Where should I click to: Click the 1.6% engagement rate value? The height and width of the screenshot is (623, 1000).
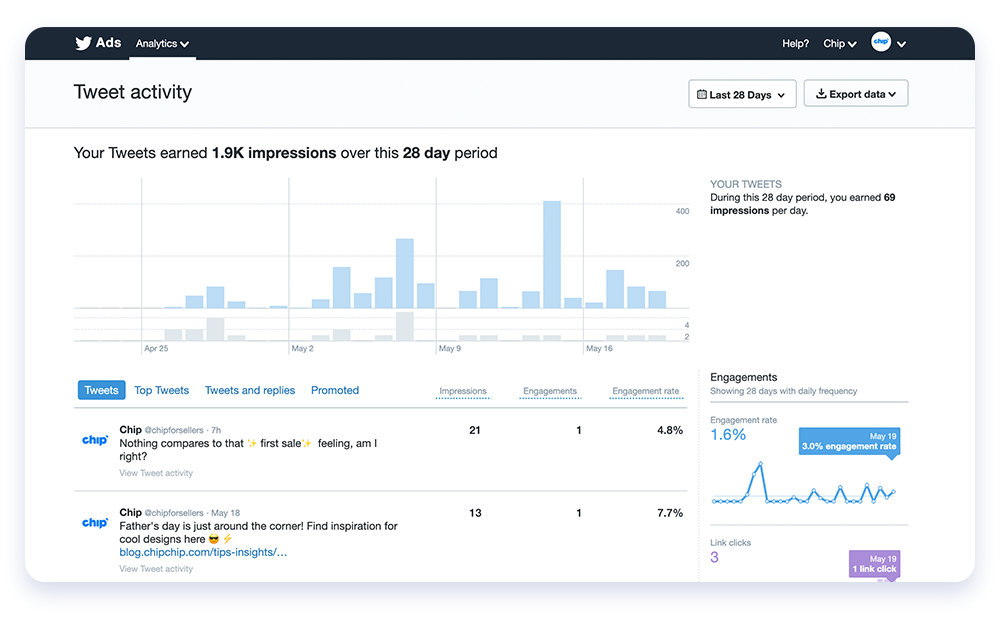tap(728, 435)
